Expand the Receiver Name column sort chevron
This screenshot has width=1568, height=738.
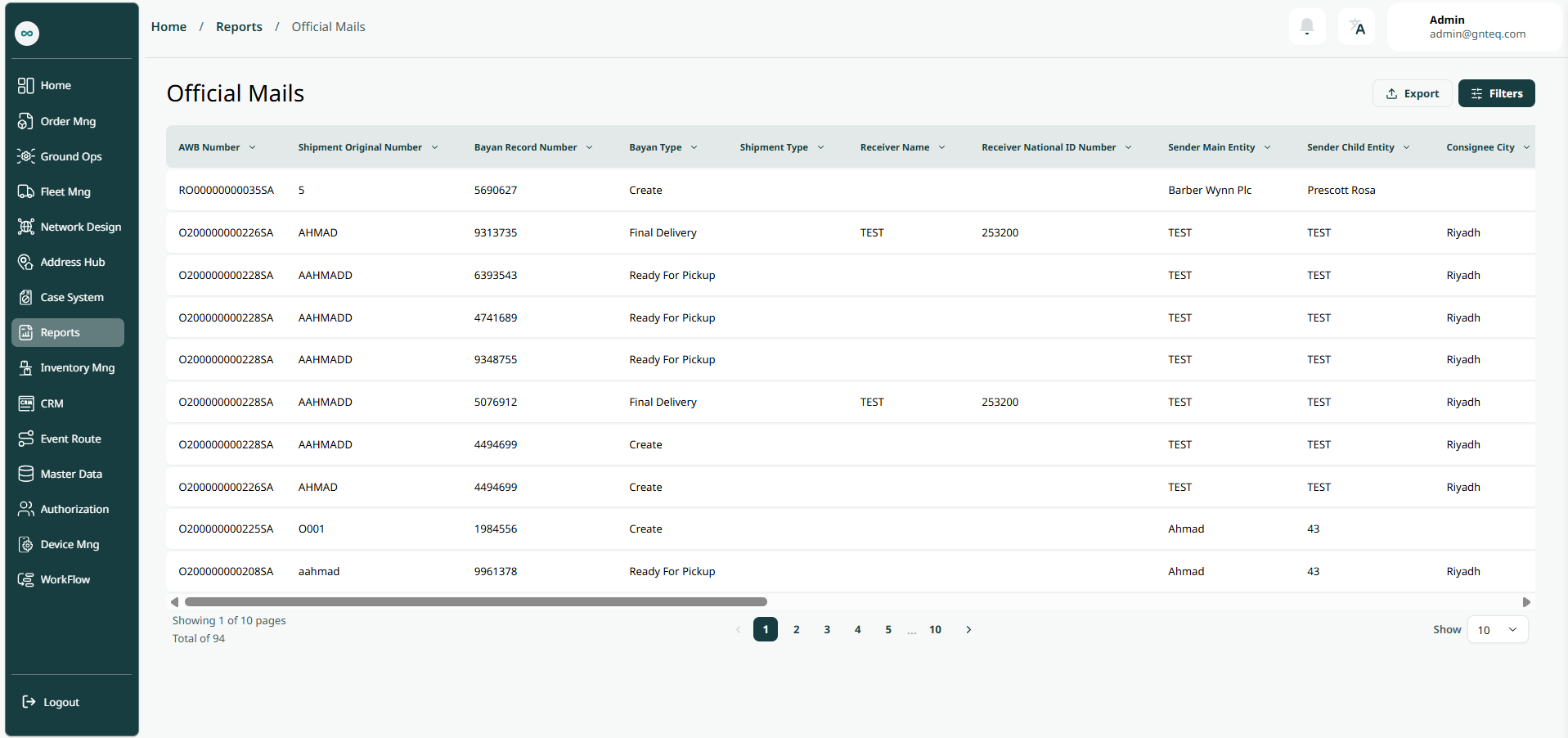coord(941,147)
